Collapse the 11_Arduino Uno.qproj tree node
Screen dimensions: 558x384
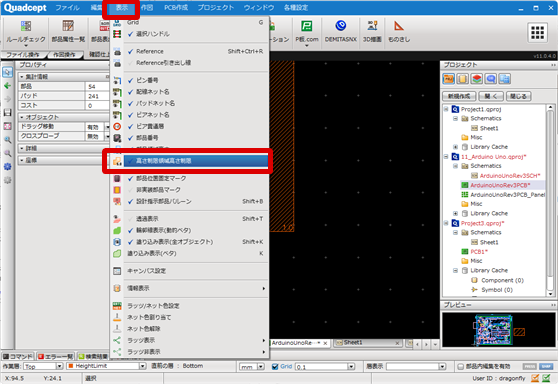coord(446,157)
